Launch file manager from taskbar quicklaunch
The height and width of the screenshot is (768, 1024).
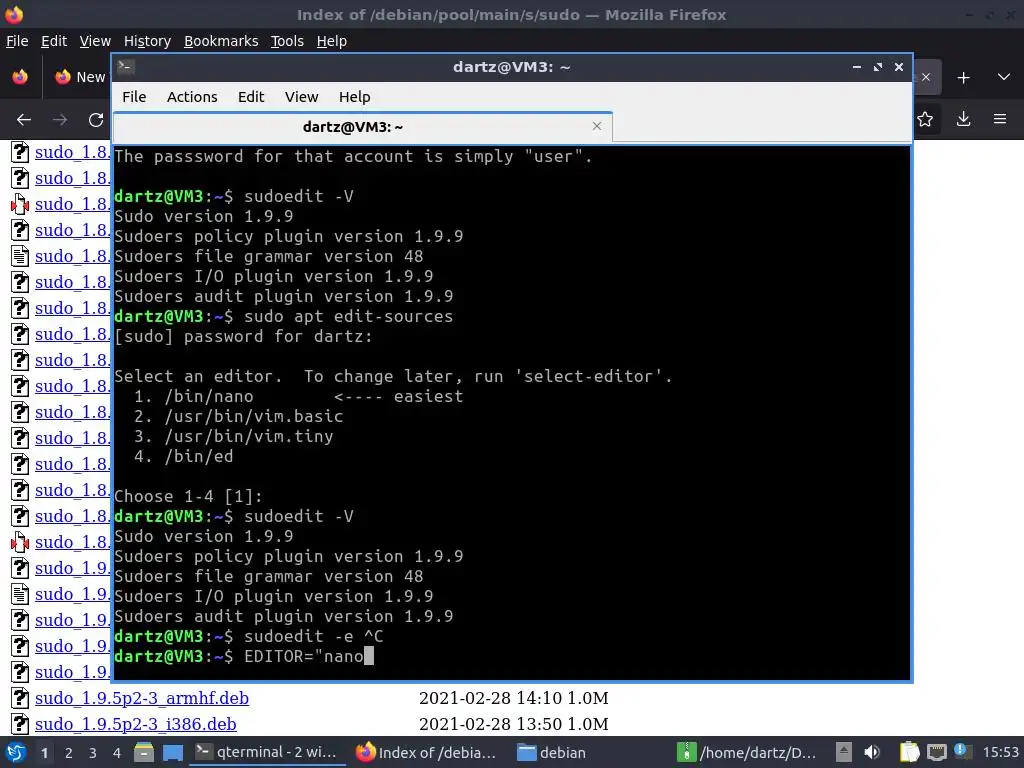tap(144, 752)
